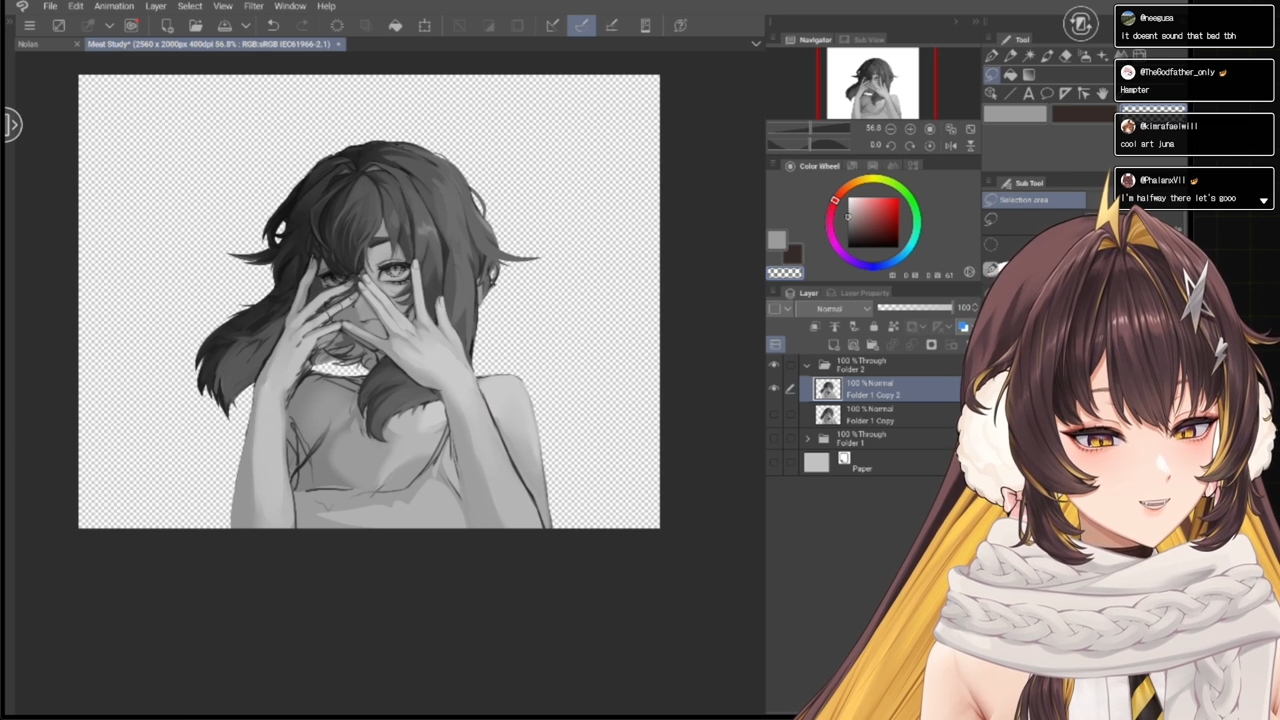Click the Navigator preview thumbnail
This screenshot has width=1280, height=720.
pyautogui.click(x=873, y=83)
